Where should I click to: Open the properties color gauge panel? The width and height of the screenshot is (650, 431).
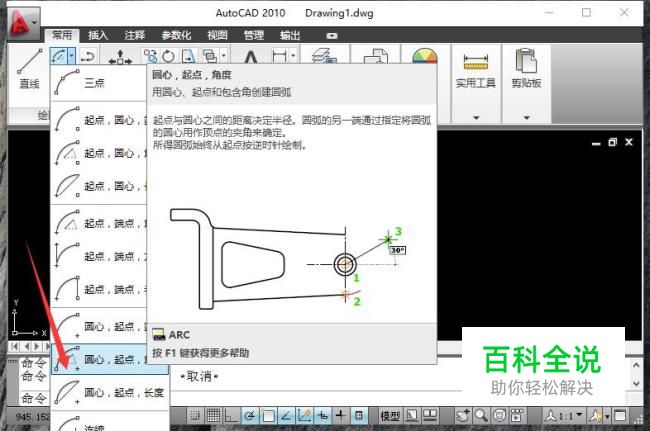[x=425, y=56]
